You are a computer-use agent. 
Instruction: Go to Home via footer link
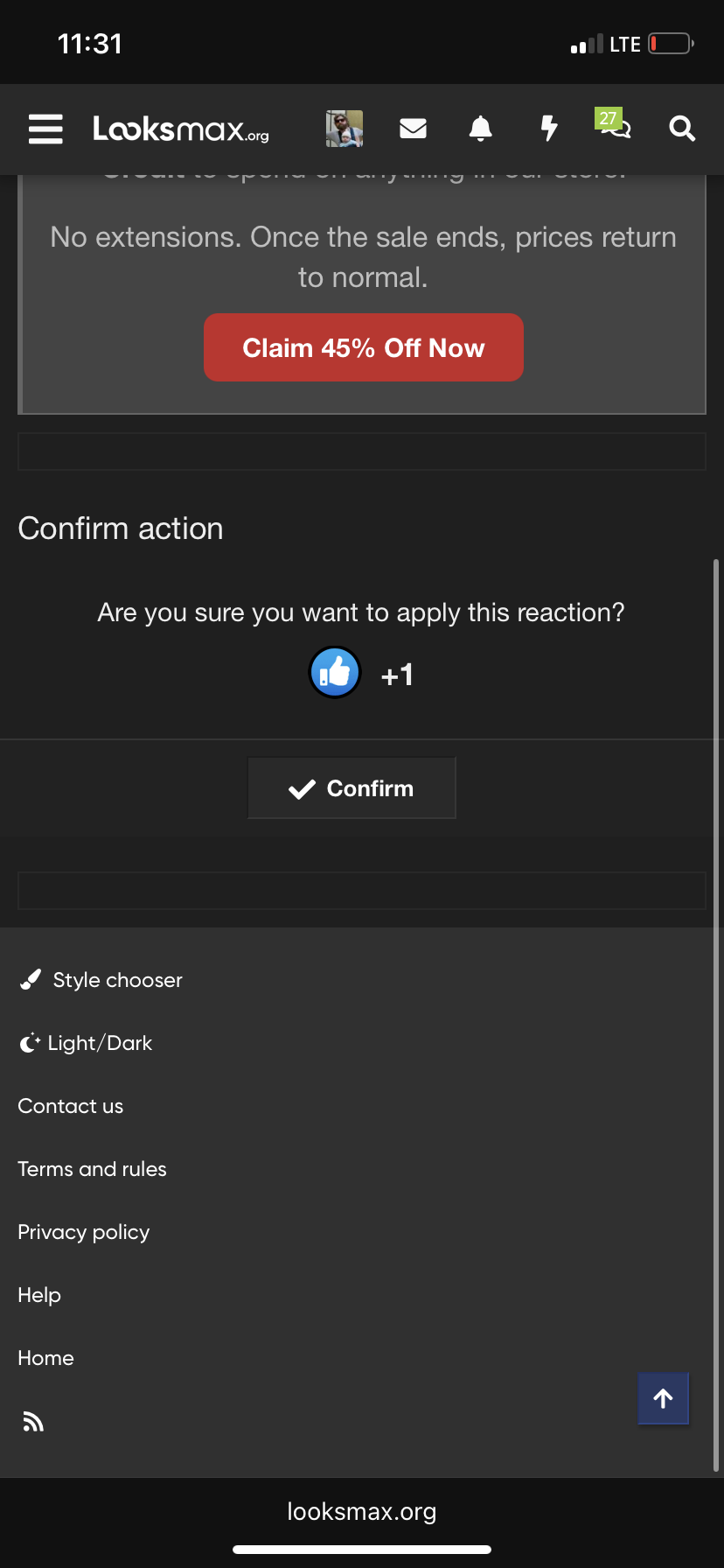[x=46, y=1358]
